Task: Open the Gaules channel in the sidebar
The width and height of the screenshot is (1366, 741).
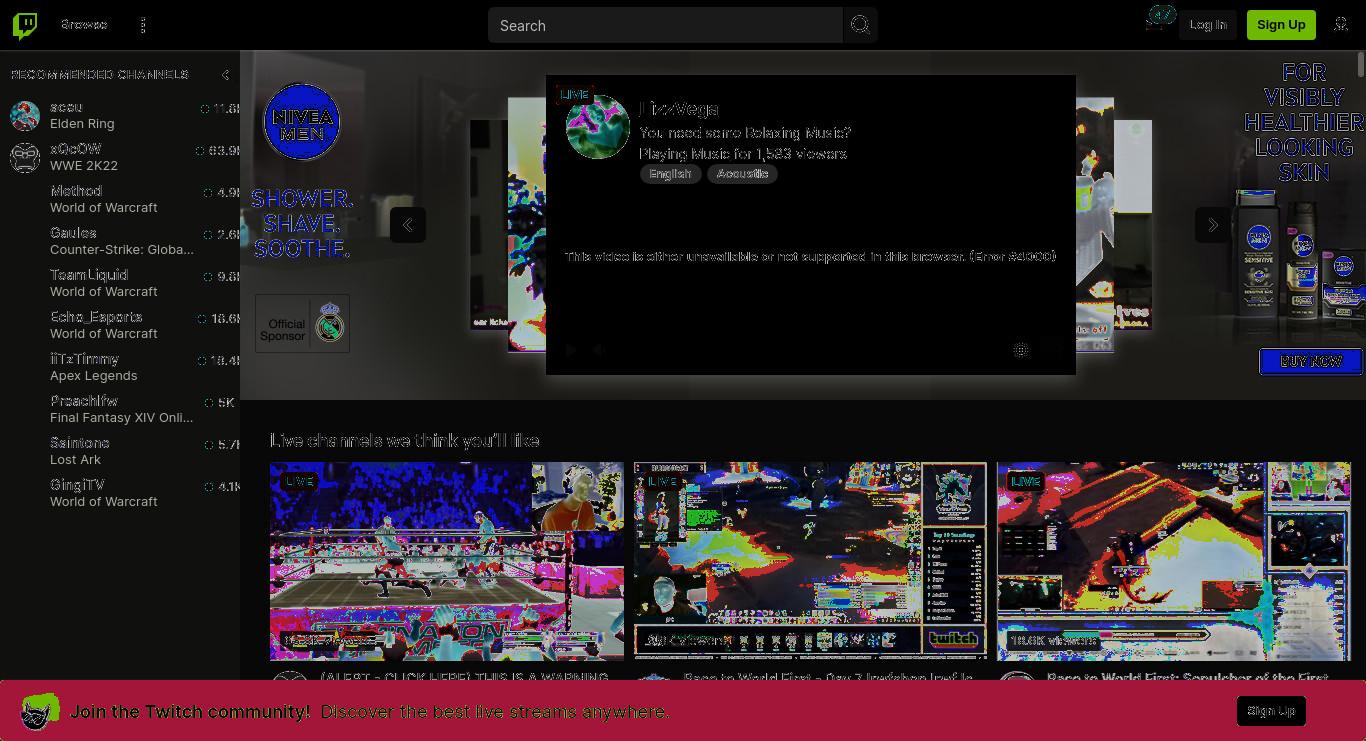Action: 120,241
